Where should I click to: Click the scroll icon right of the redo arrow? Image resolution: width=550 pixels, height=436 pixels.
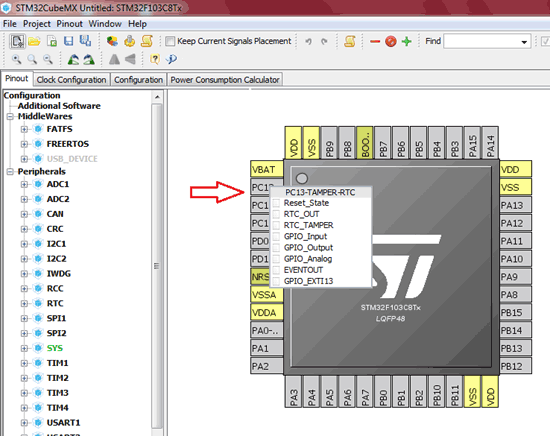tap(349, 41)
